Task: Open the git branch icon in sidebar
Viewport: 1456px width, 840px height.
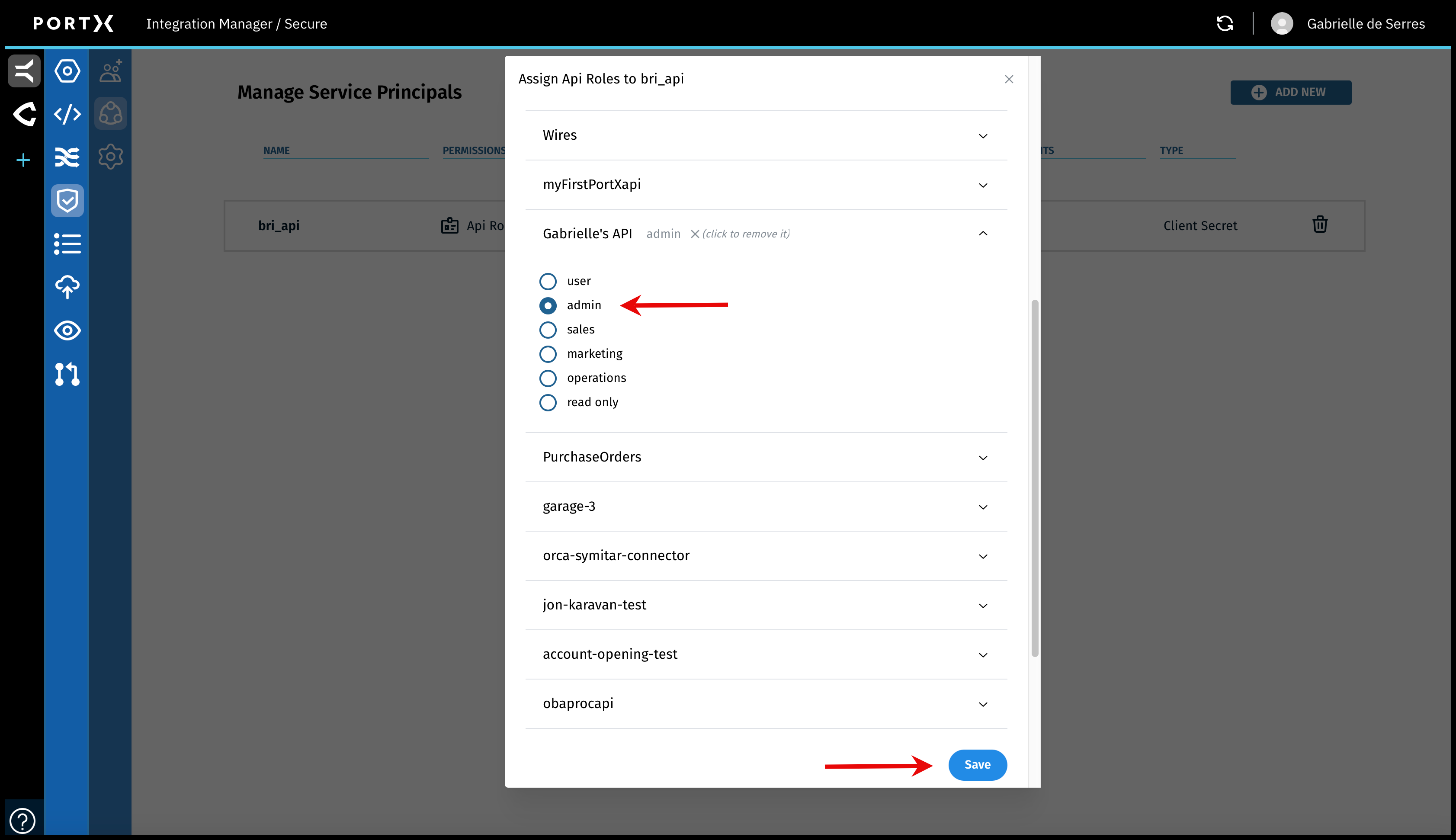Action: 67,375
